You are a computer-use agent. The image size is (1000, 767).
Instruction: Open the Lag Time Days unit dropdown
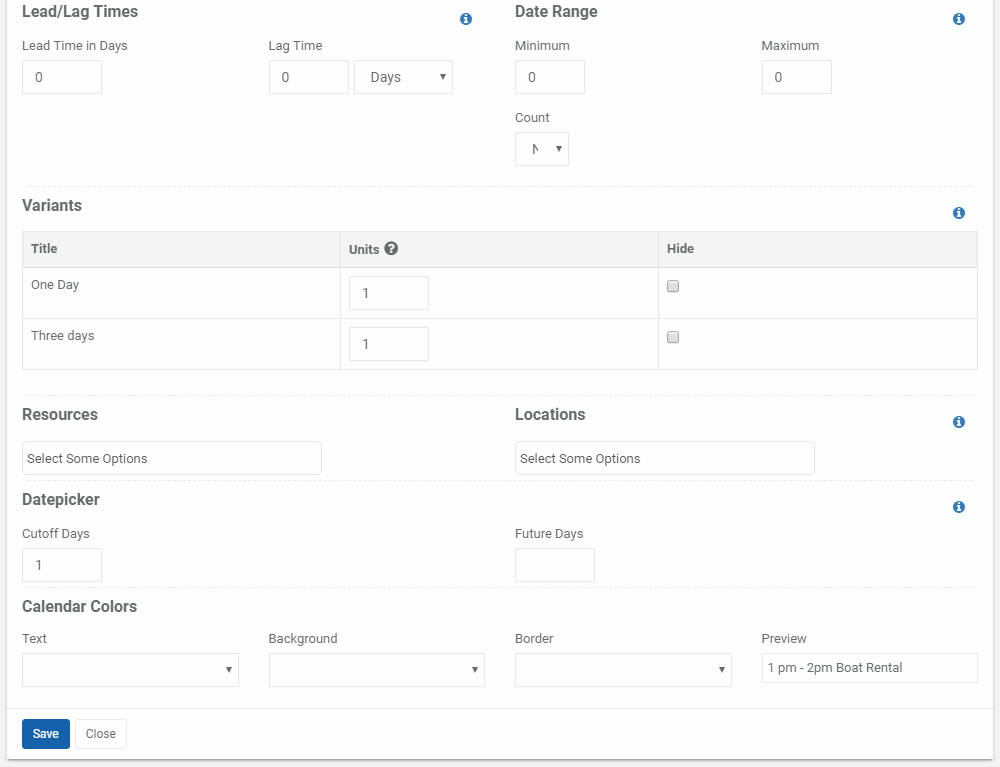(x=403, y=77)
